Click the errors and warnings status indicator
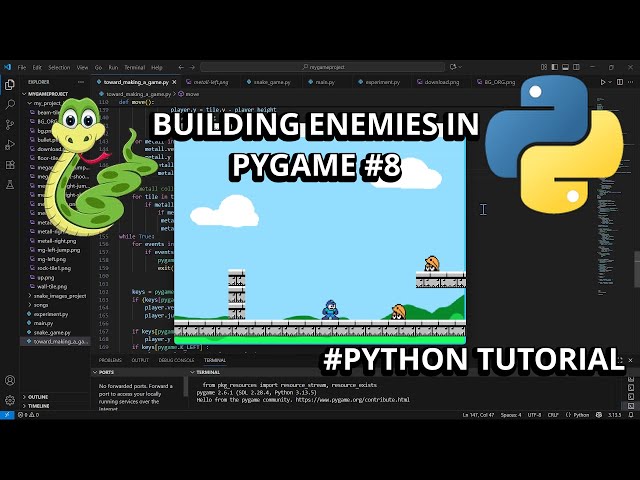This screenshot has height=480, width=640. pyautogui.click(x=29, y=415)
